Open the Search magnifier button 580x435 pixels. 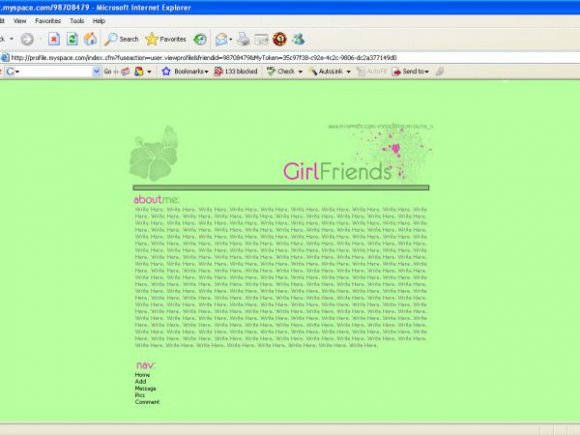tap(121, 39)
